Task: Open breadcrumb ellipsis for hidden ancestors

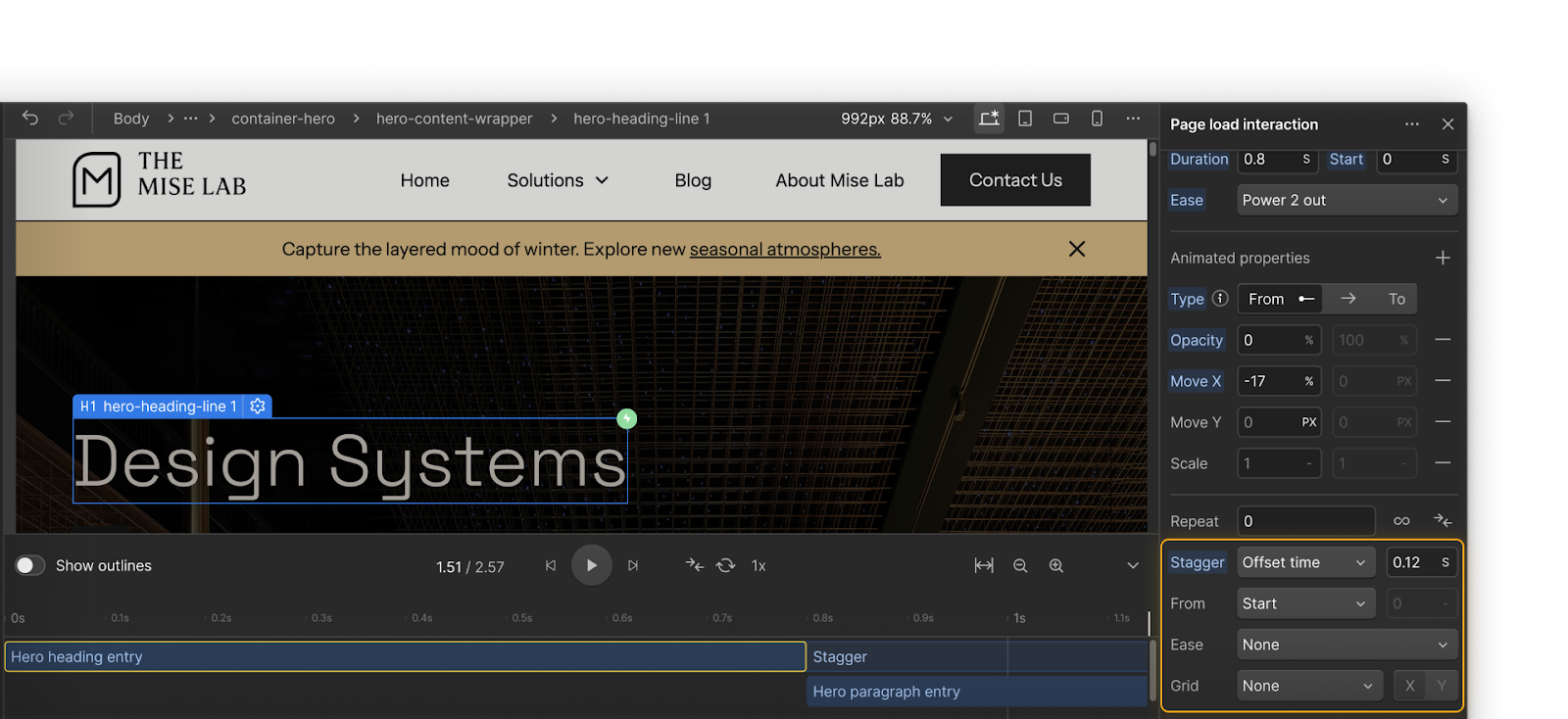Action: (x=190, y=119)
